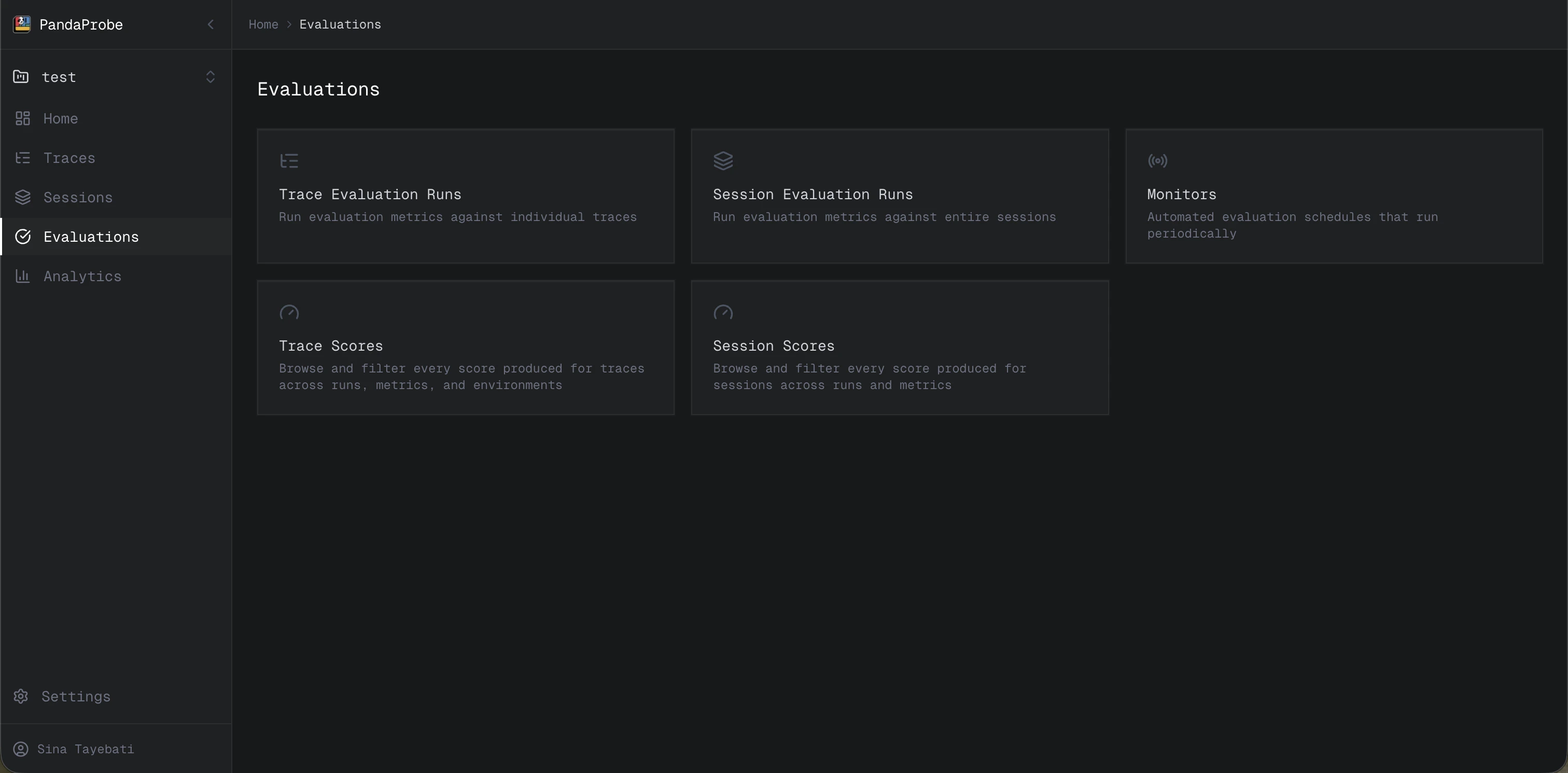Select Evaluations in the sidebar
Viewport: 1568px width, 773px height.
[116, 237]
